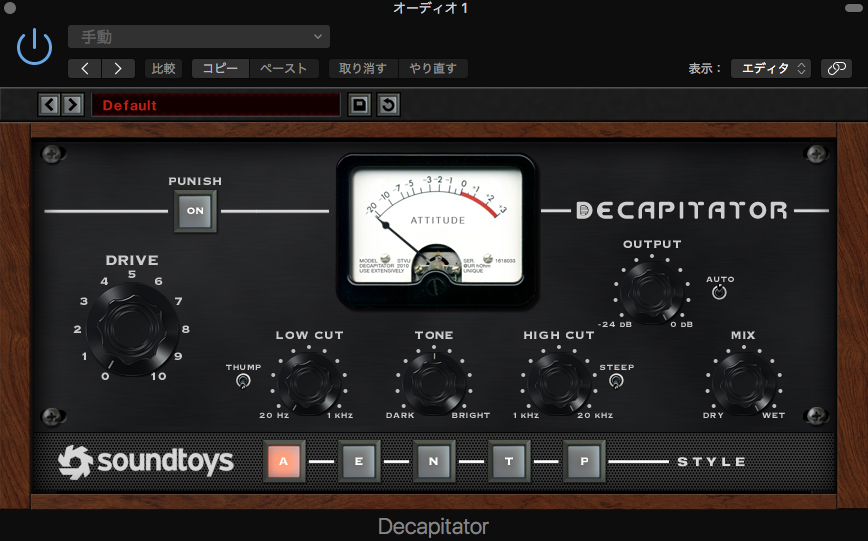Click the ペースト paste button
Image resolution: width=868 pixels, height=541 pixels.
tap(284, 69)
